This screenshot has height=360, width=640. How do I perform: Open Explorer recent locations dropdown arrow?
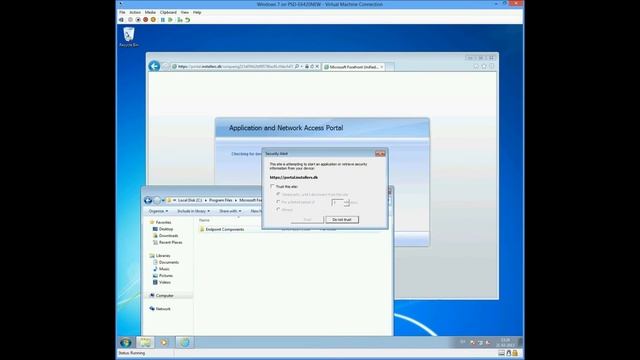(x=163, y=200)
